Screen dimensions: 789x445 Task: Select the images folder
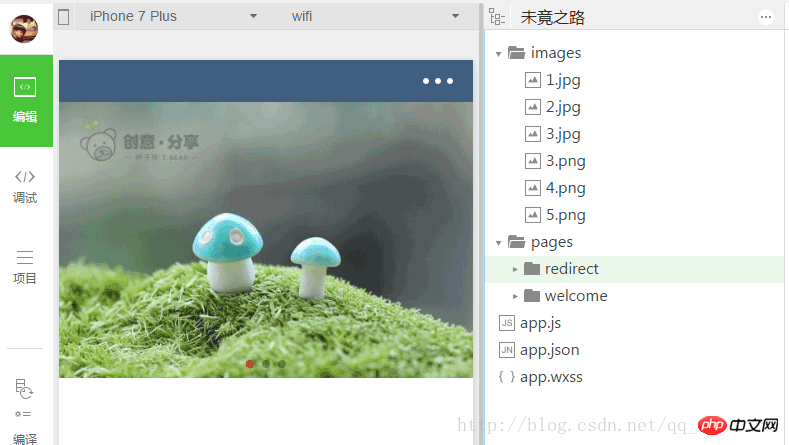coord(544,53)
